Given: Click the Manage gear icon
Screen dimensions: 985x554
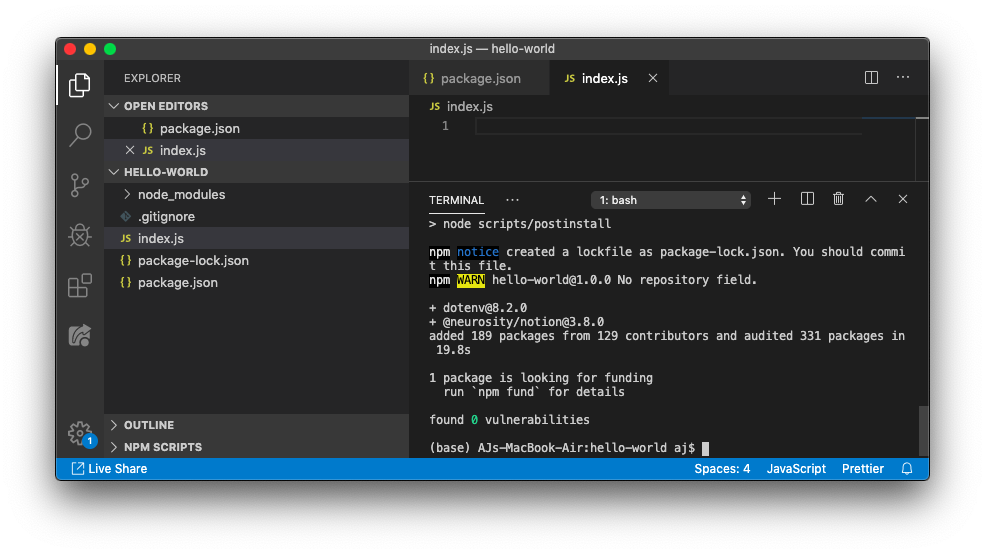Looking at the screenshot, I should (x=80, y=433).
